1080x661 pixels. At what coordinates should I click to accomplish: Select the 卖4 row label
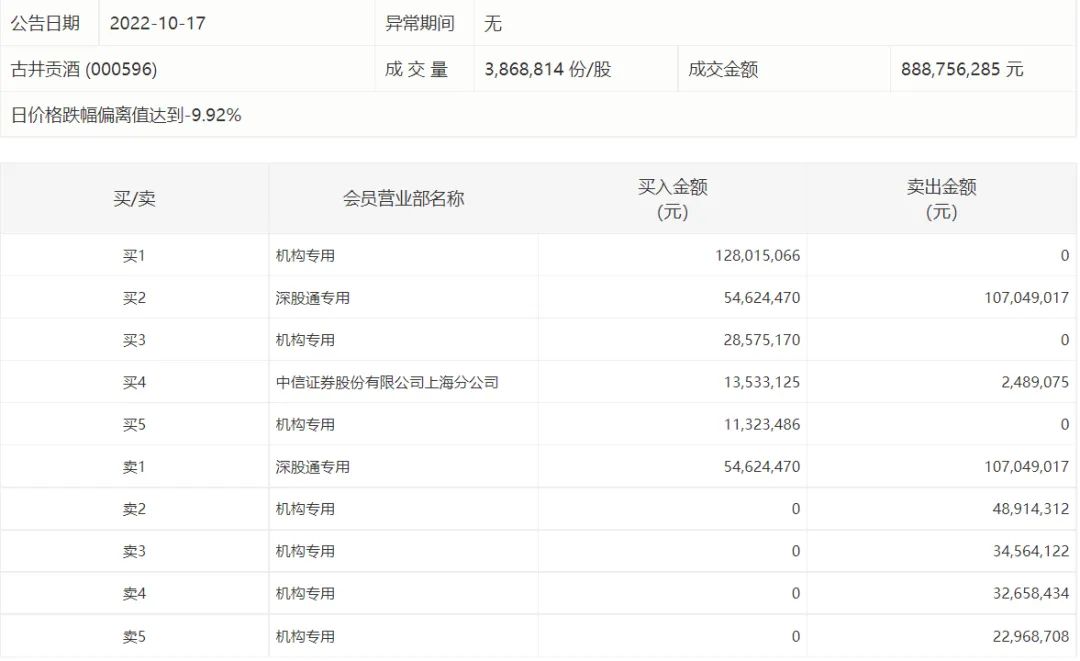pyautogui.click(x=134, y=594)
